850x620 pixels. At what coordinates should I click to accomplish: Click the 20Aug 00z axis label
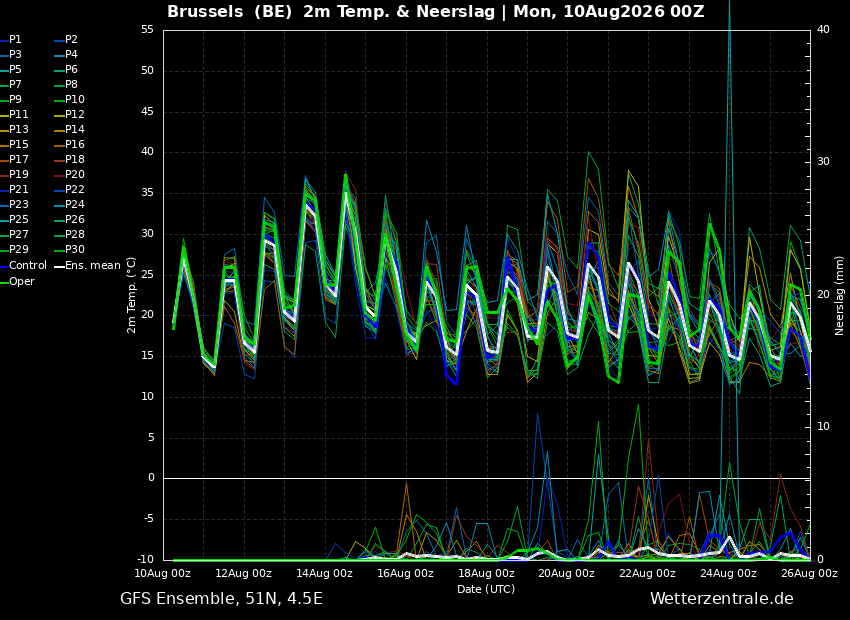pyautogui.click(x=567, y=573)
